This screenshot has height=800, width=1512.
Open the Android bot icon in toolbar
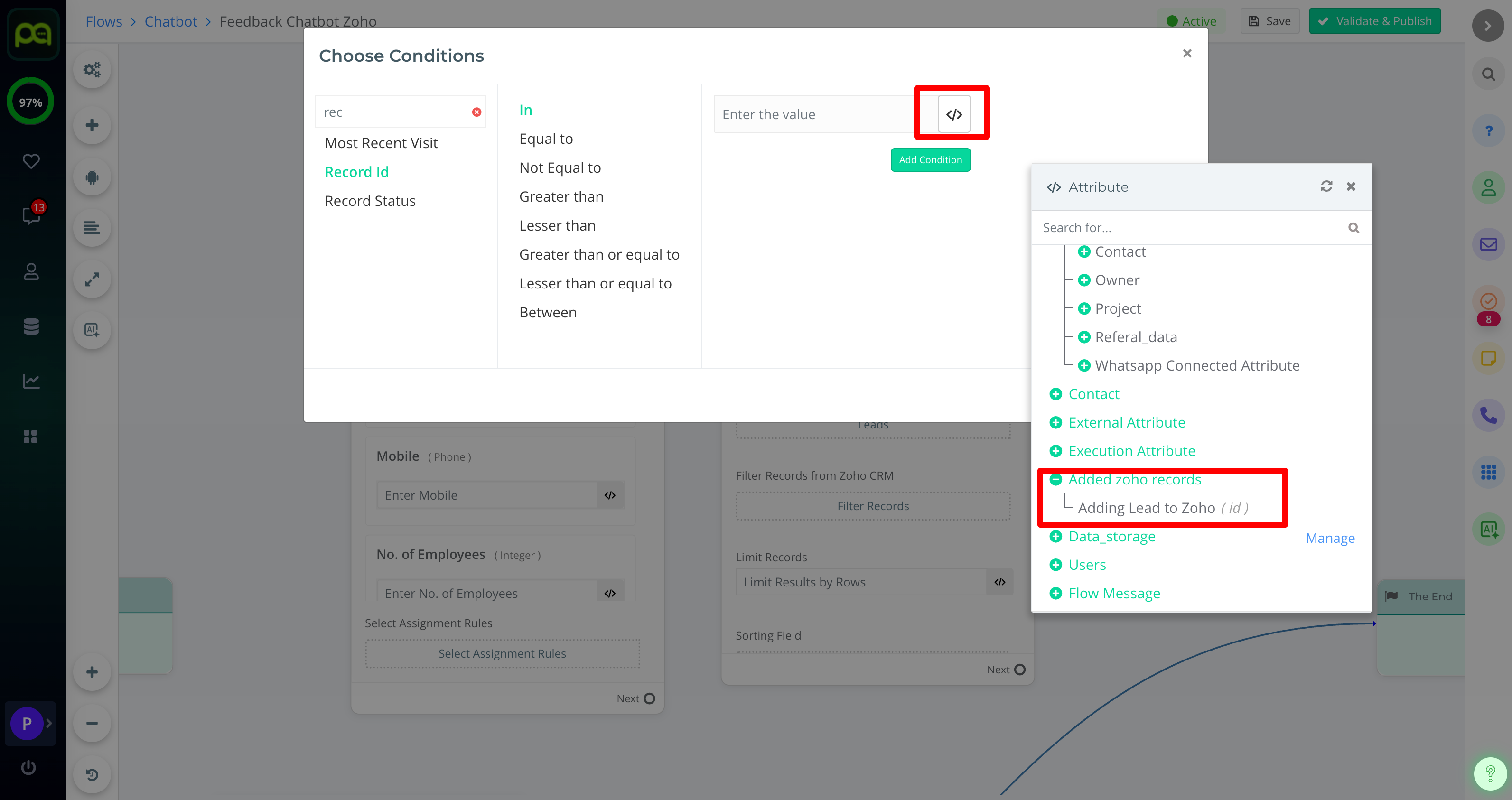[92, 177]
